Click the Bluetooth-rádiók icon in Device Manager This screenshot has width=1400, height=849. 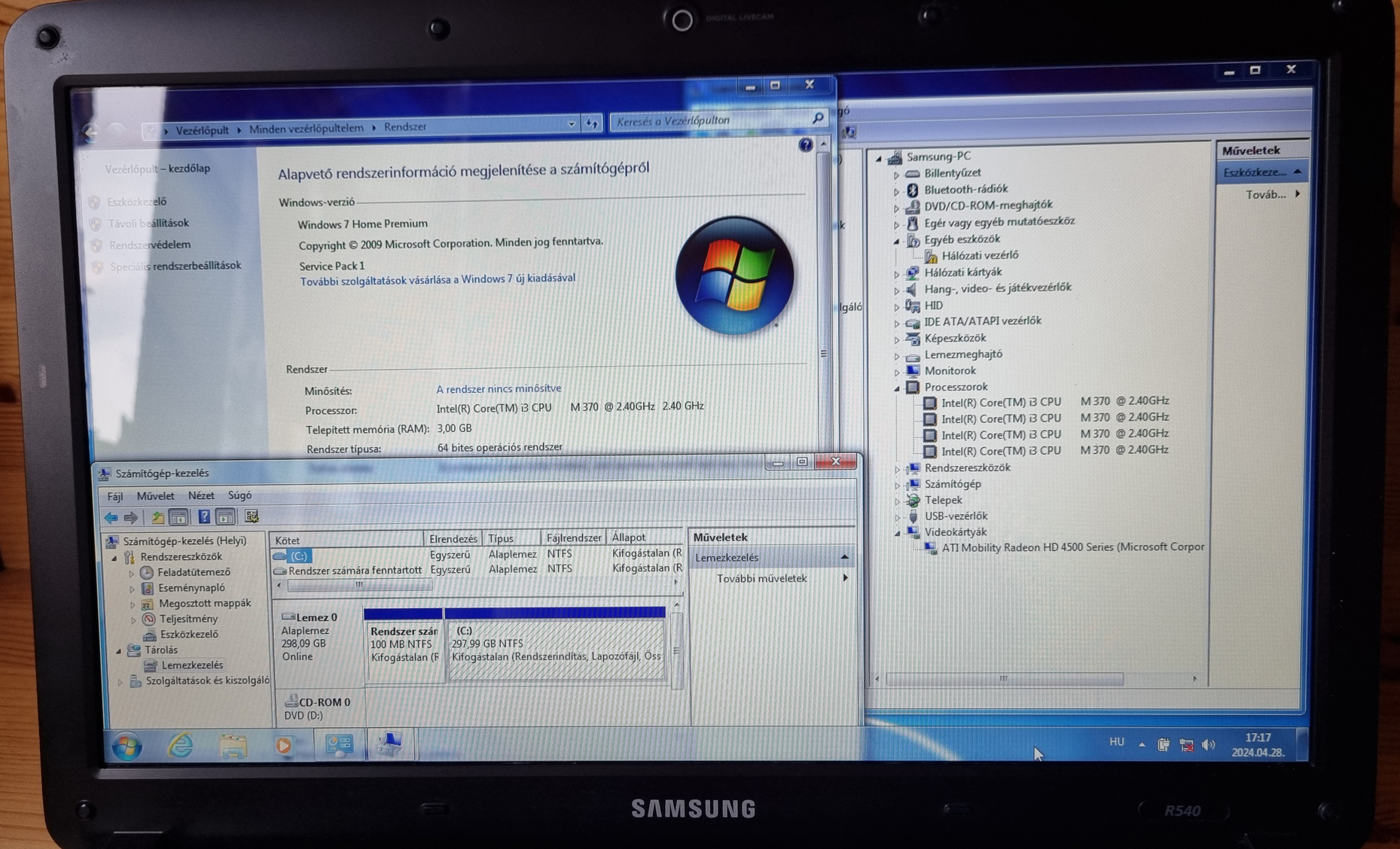coord(913,189)
